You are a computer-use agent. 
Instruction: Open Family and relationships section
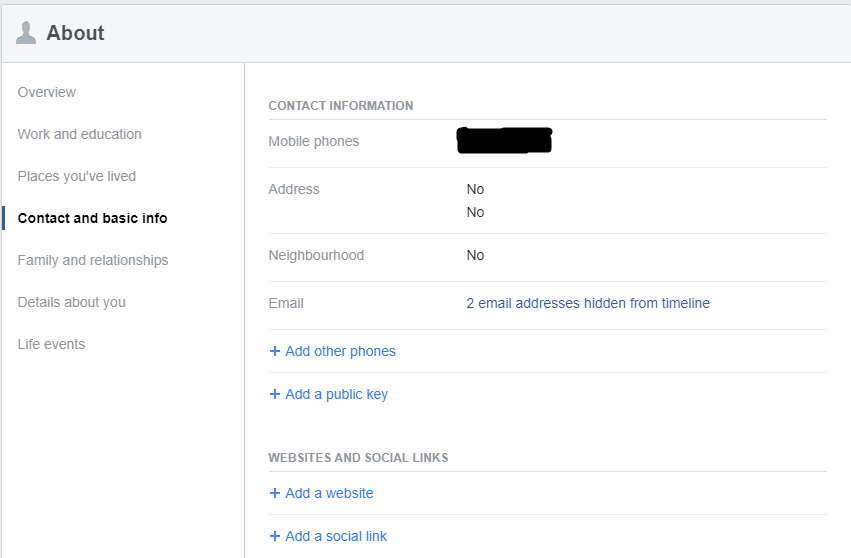[x=93, y=260]
